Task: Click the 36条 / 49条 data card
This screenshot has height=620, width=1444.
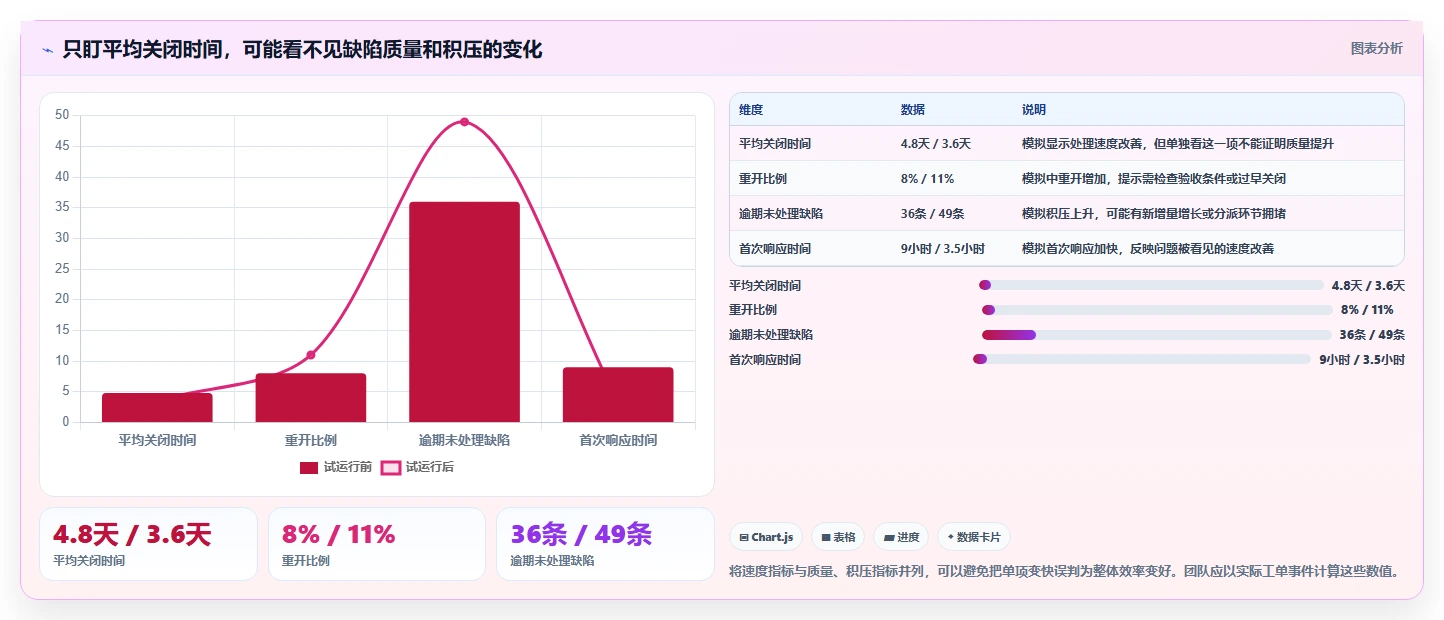Action: click(x=605, y=544)
